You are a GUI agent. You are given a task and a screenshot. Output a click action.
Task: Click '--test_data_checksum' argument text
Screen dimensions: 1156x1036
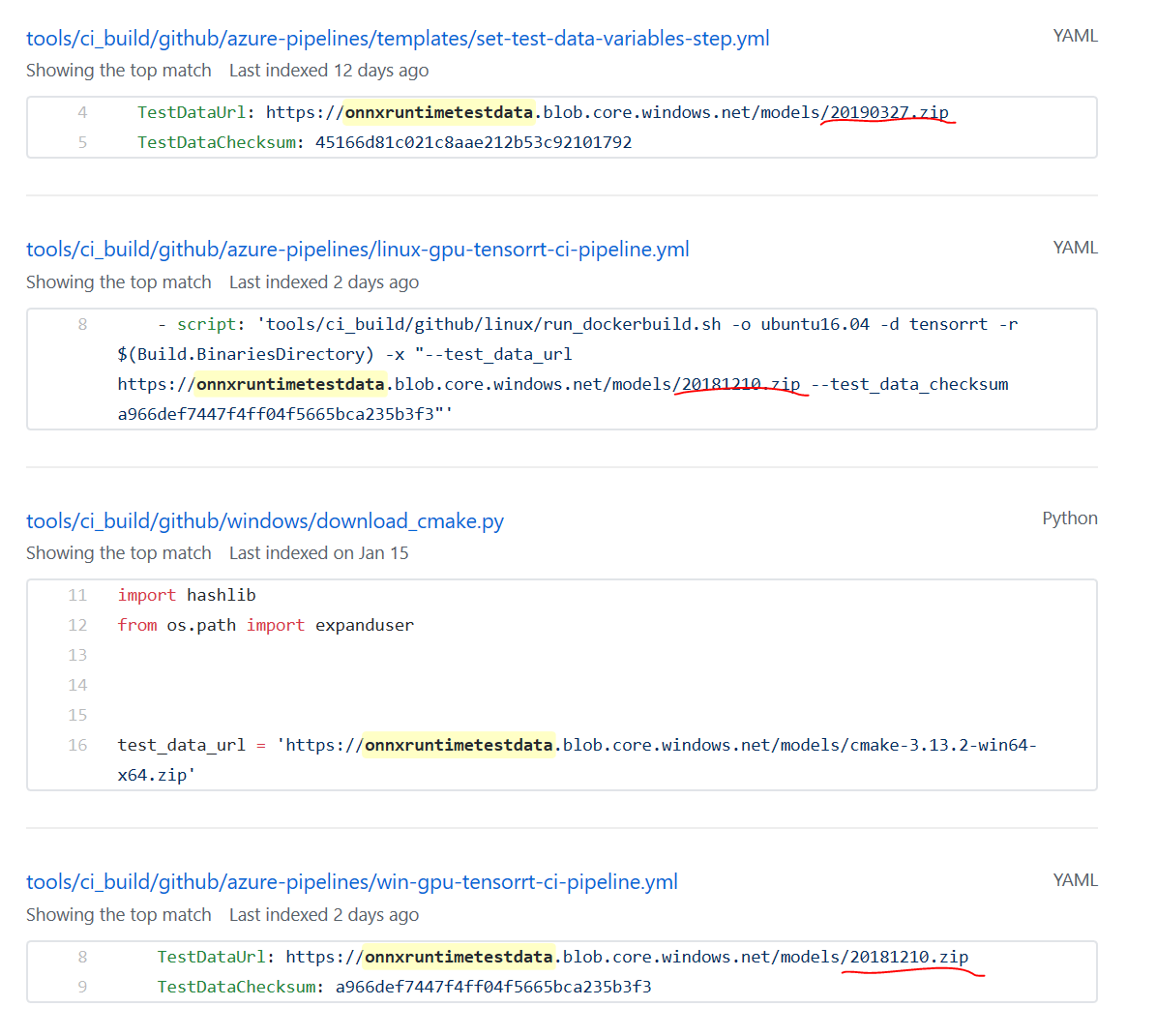click(909, 384)
